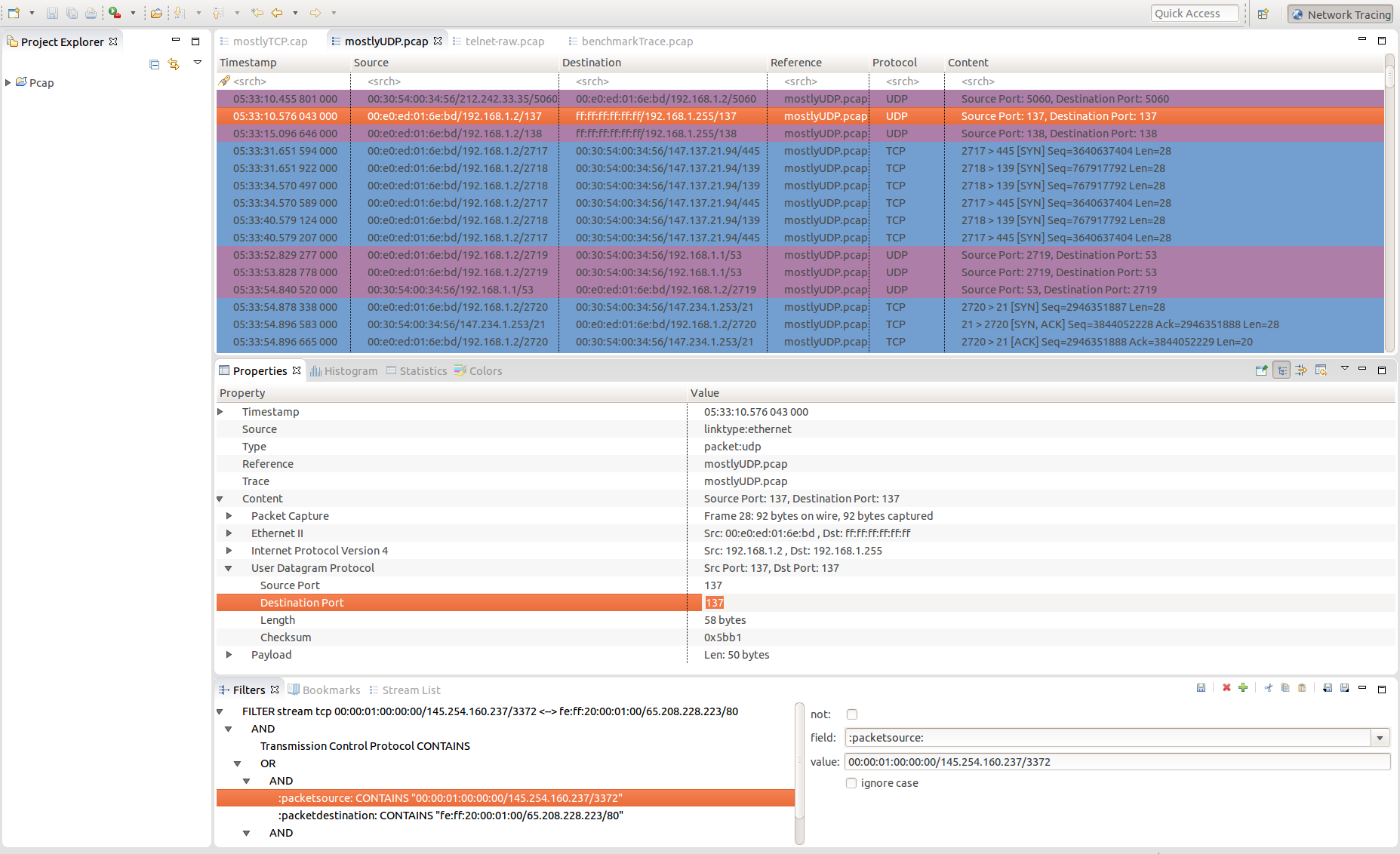Open the Histogram tab
The image size is (1400, 854).
click(344, 371)
